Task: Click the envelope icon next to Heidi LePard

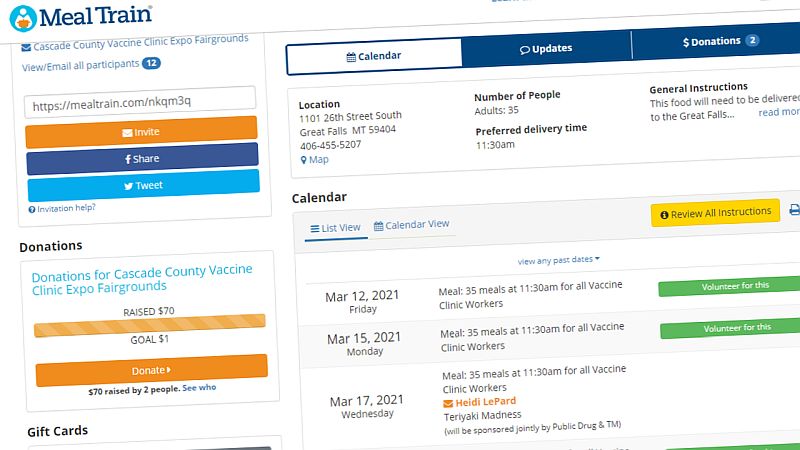Action: (x=448, y=402)
